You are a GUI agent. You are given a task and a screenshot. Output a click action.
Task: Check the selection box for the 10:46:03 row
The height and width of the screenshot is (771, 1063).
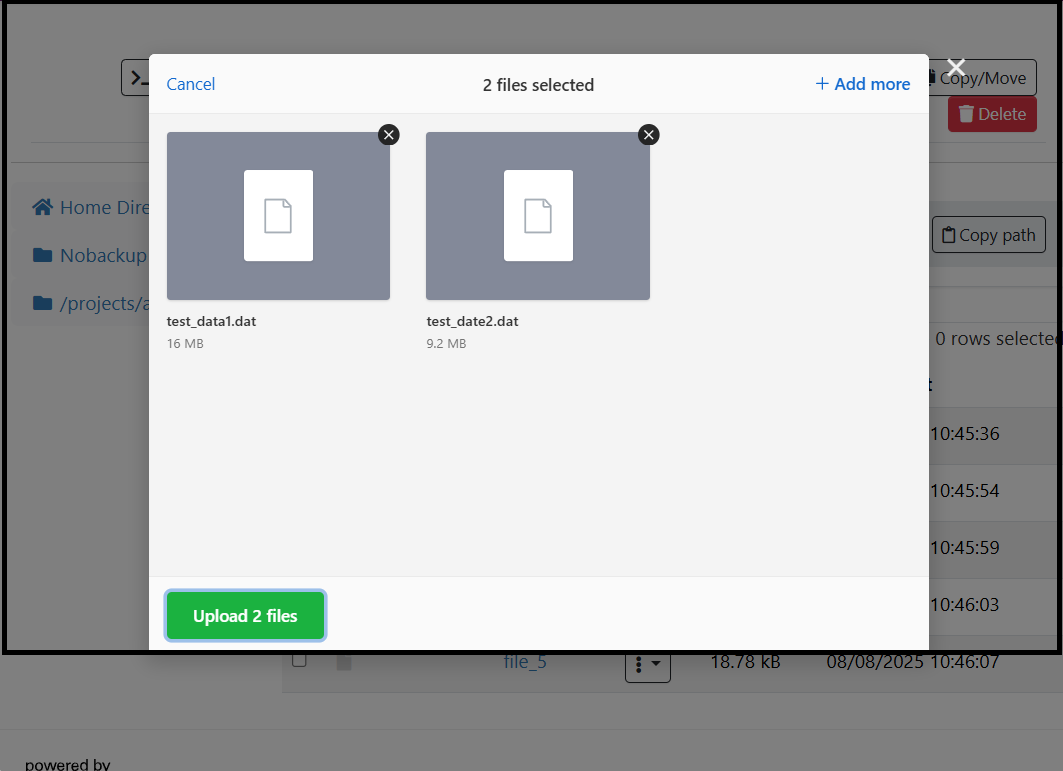[298, 604]
